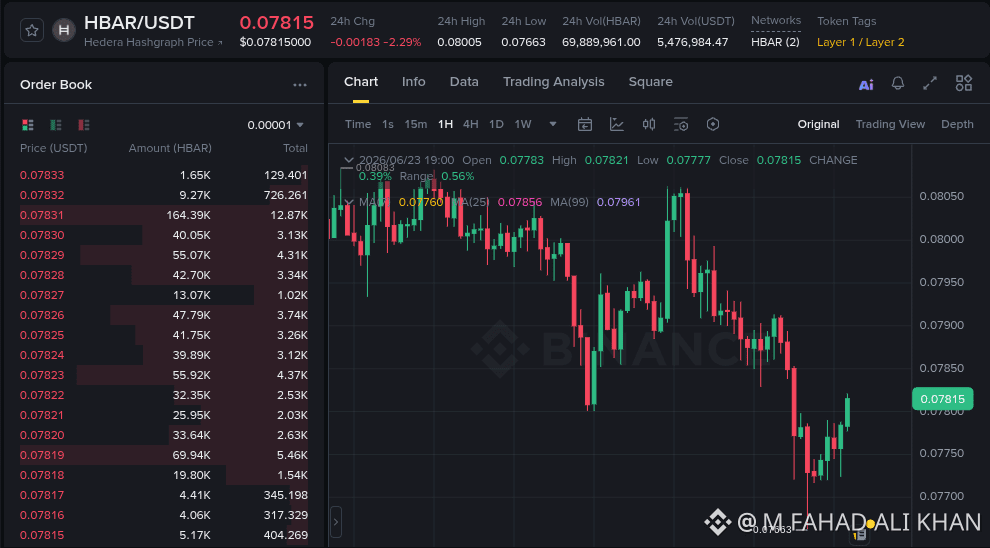This screenshot has width=990, height=548.
Task: Show combined buy and sell order book view
Action: coord(28,125)
